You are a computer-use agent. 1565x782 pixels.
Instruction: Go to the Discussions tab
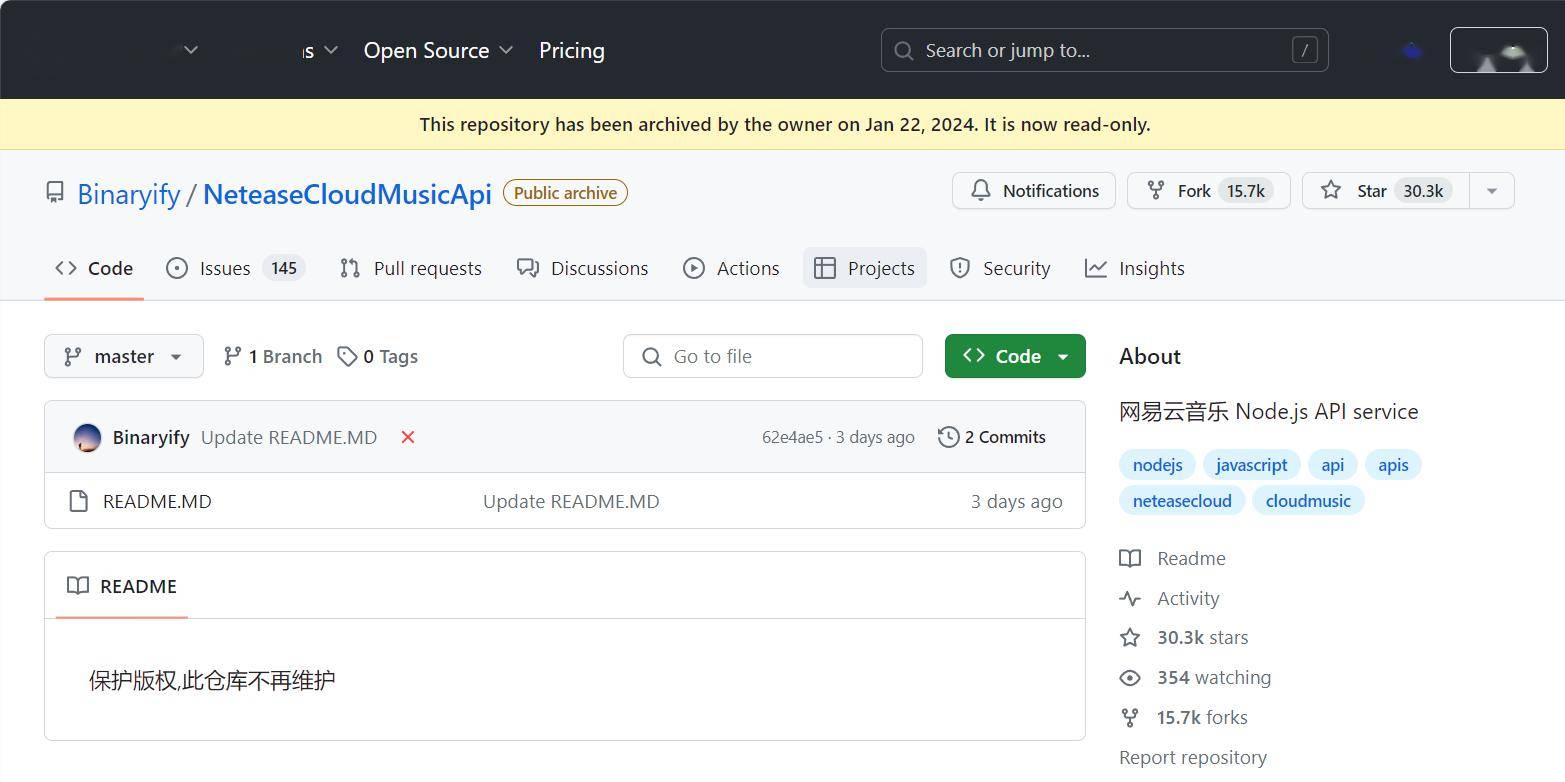582,268
